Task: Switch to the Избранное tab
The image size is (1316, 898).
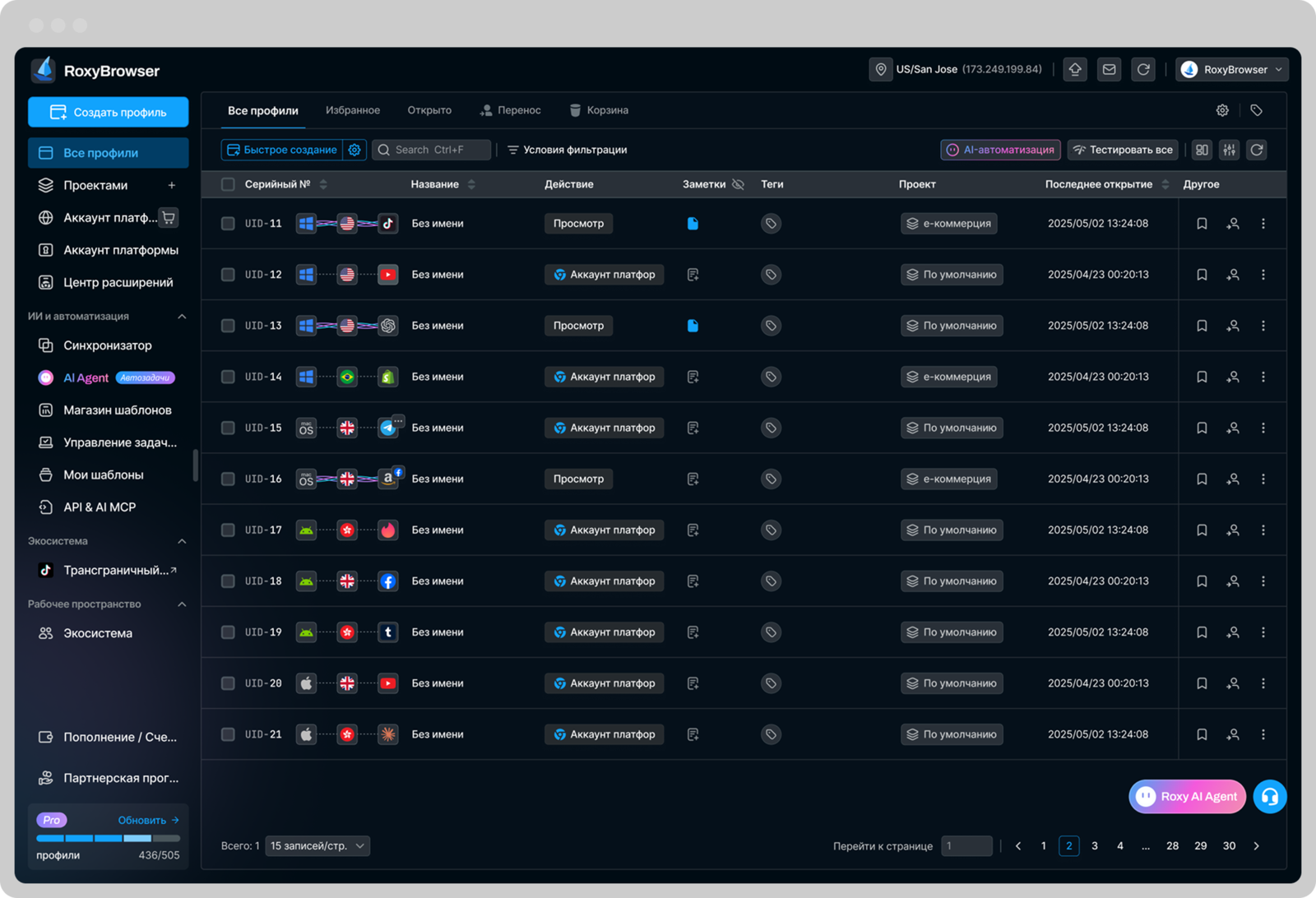Action: [353, 110]
